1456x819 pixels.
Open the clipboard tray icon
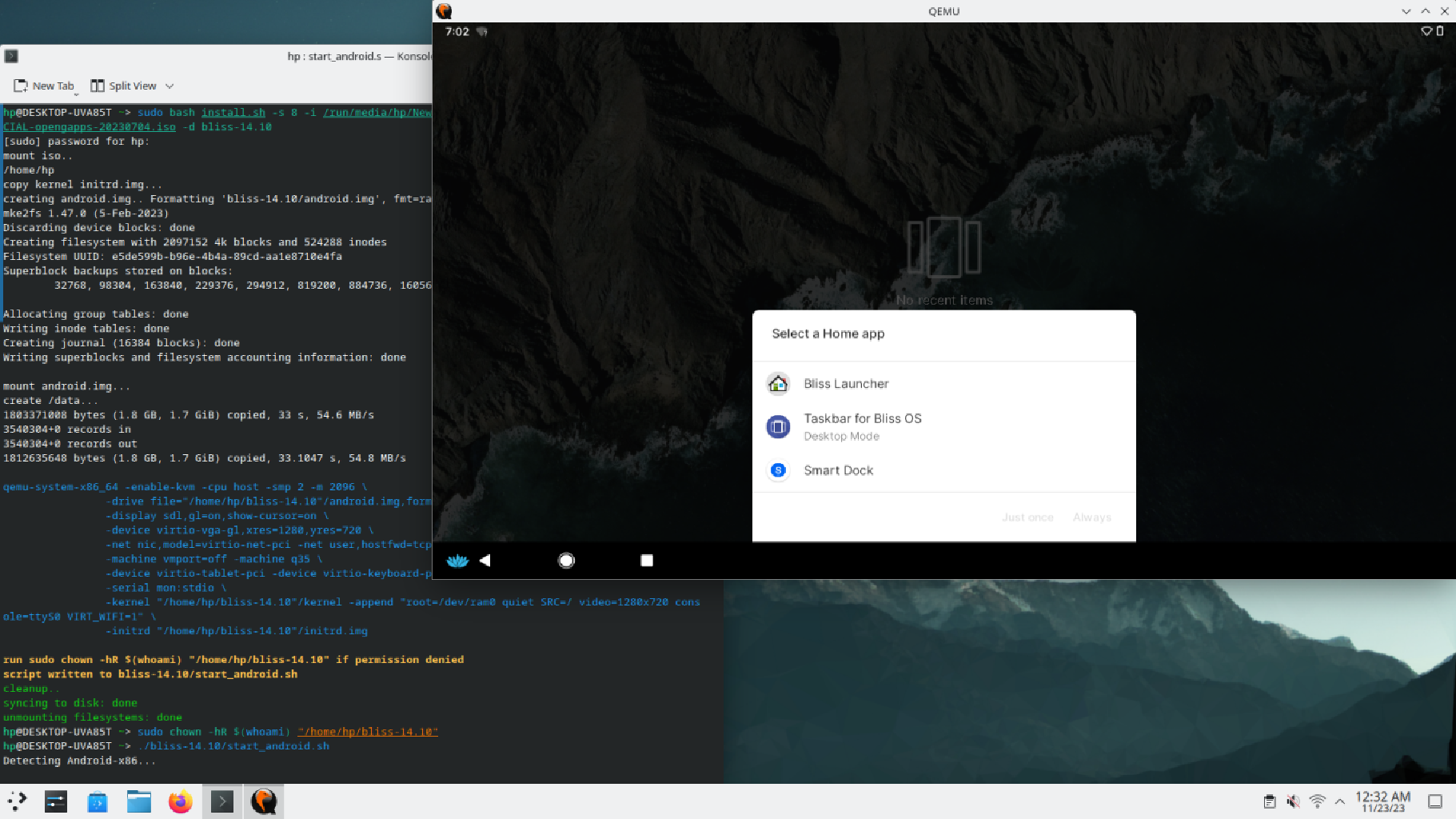1270,801
